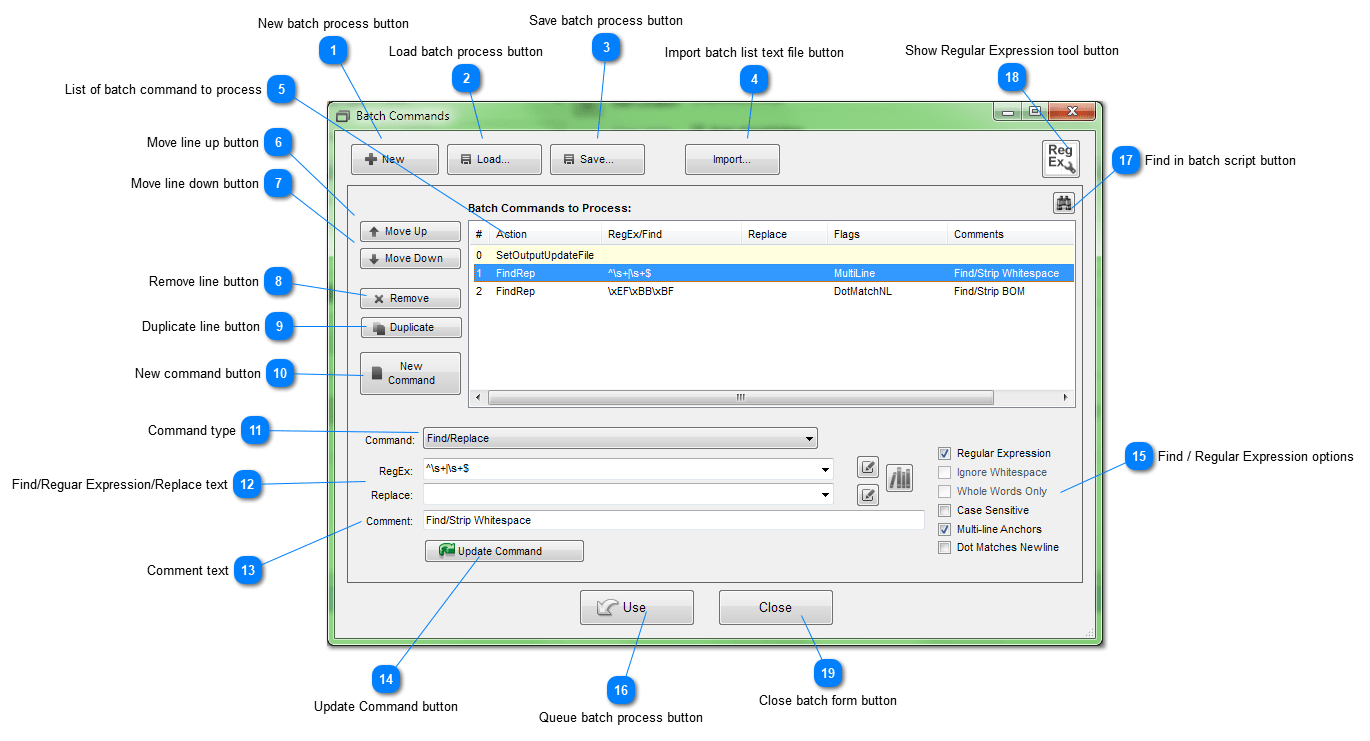Click the Import... button
Image resolution: width=1370 pixels, height=741 pixels.
[x=732, y=159]
